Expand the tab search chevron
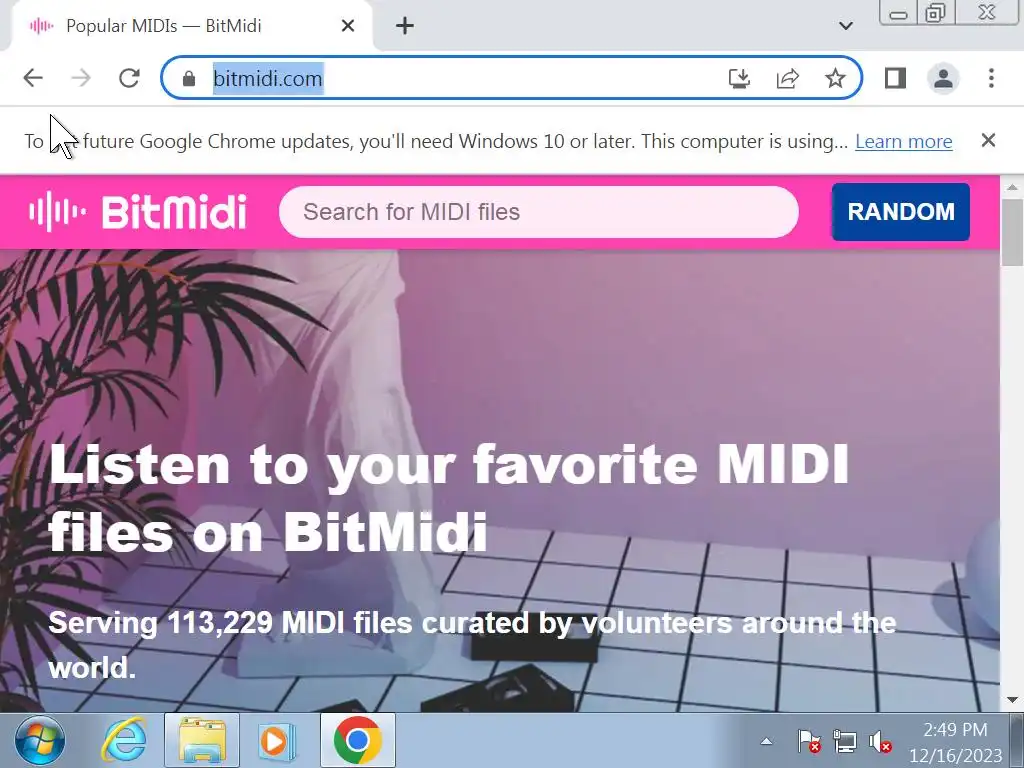This screenshot has height=768, width=1024. pyautogui.click(x=846, y=26)
